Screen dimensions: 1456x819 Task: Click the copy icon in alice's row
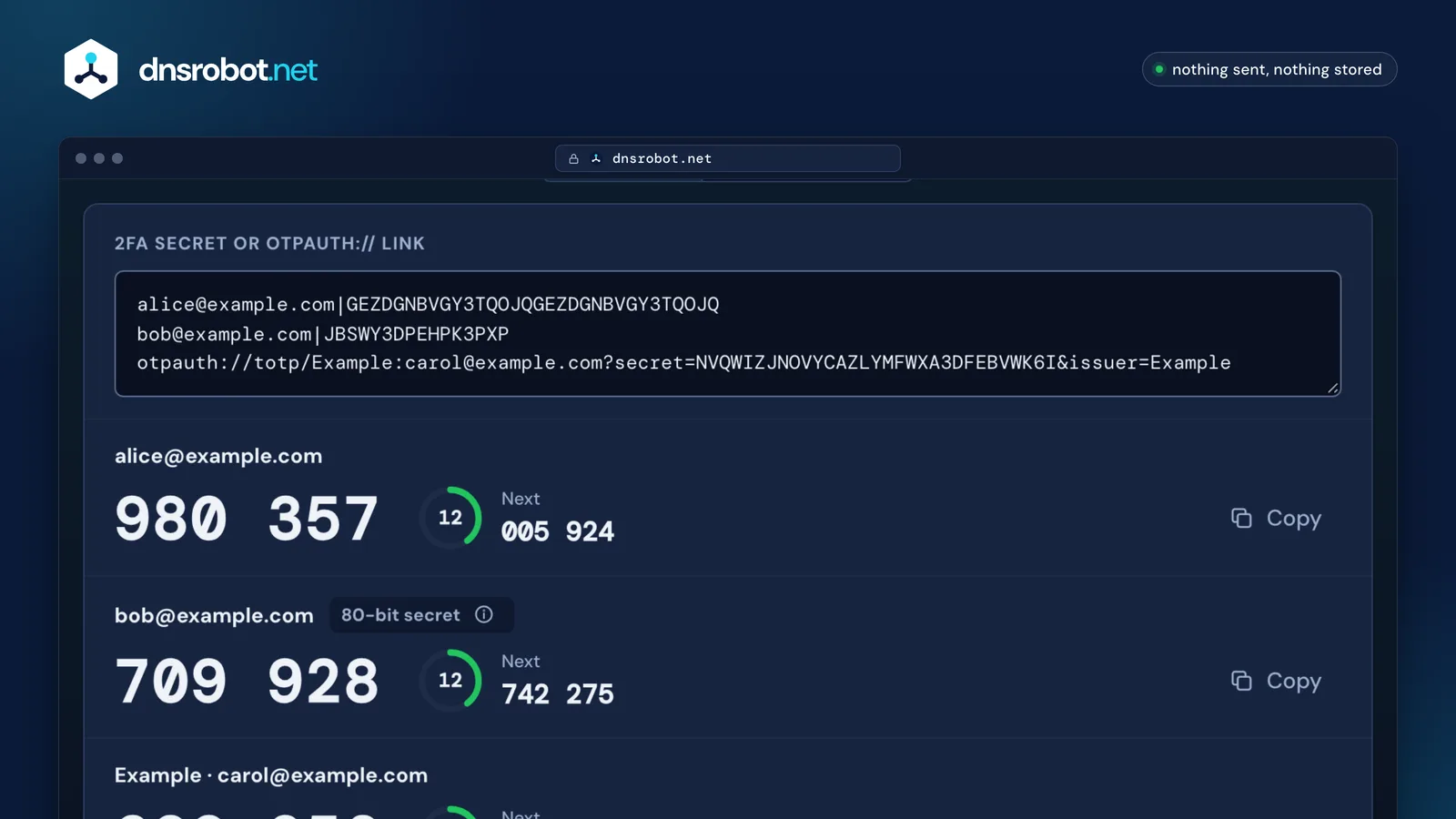1241,518
